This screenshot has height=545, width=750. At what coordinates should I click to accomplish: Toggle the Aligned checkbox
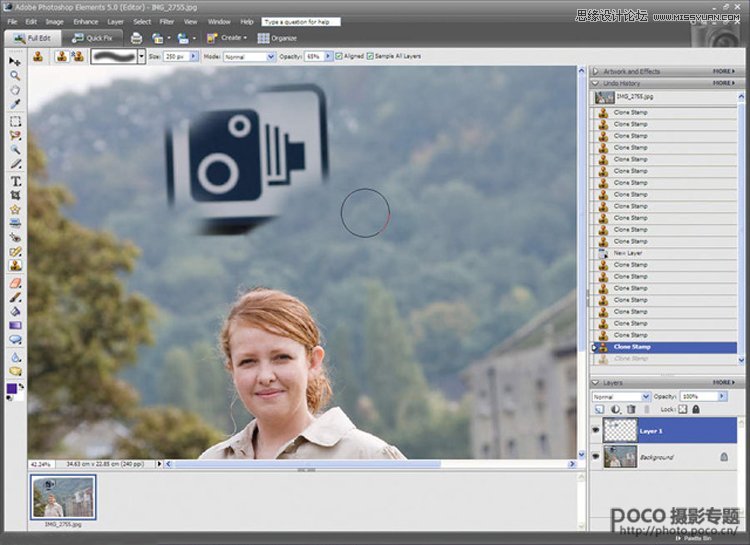[x=337, y=56]
